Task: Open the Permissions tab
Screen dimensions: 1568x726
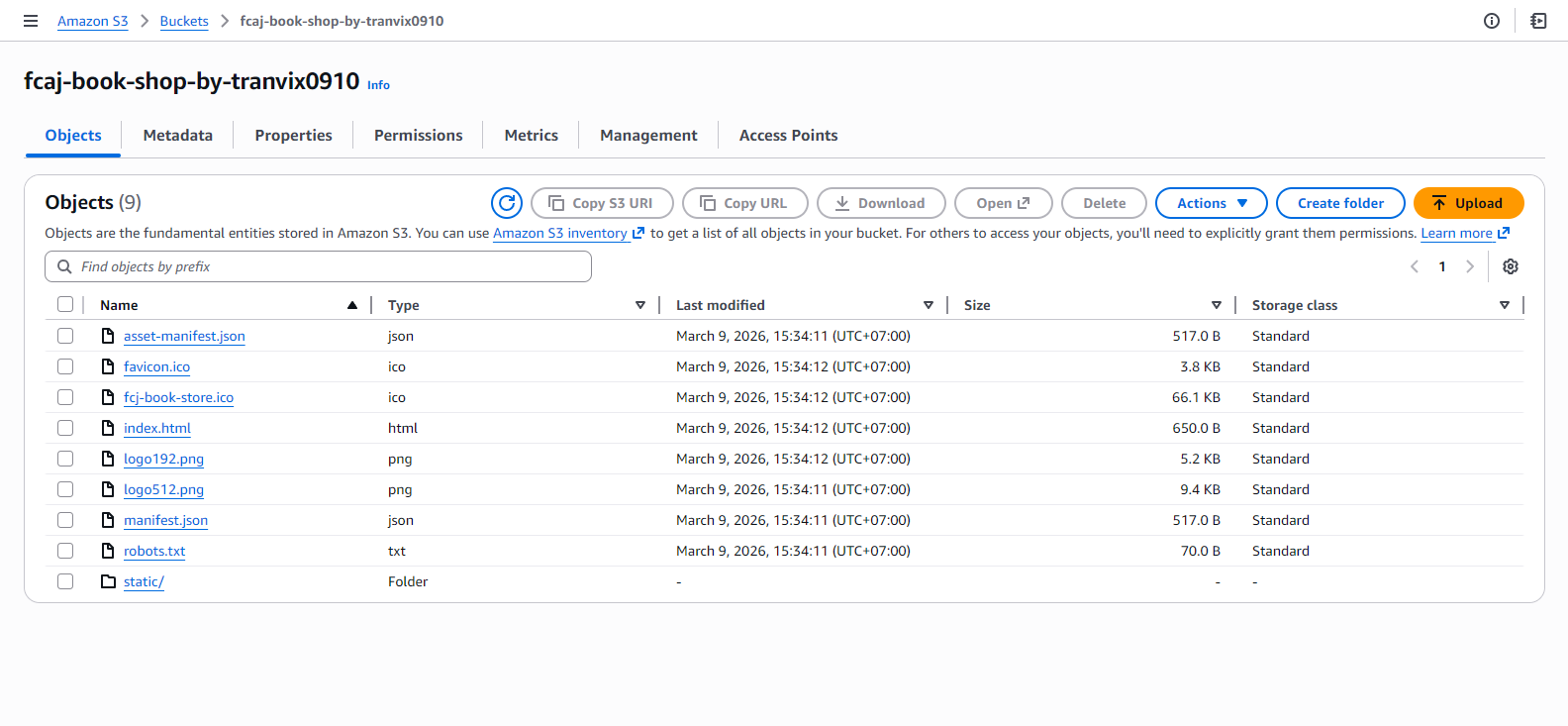Action: coord(419,136)
